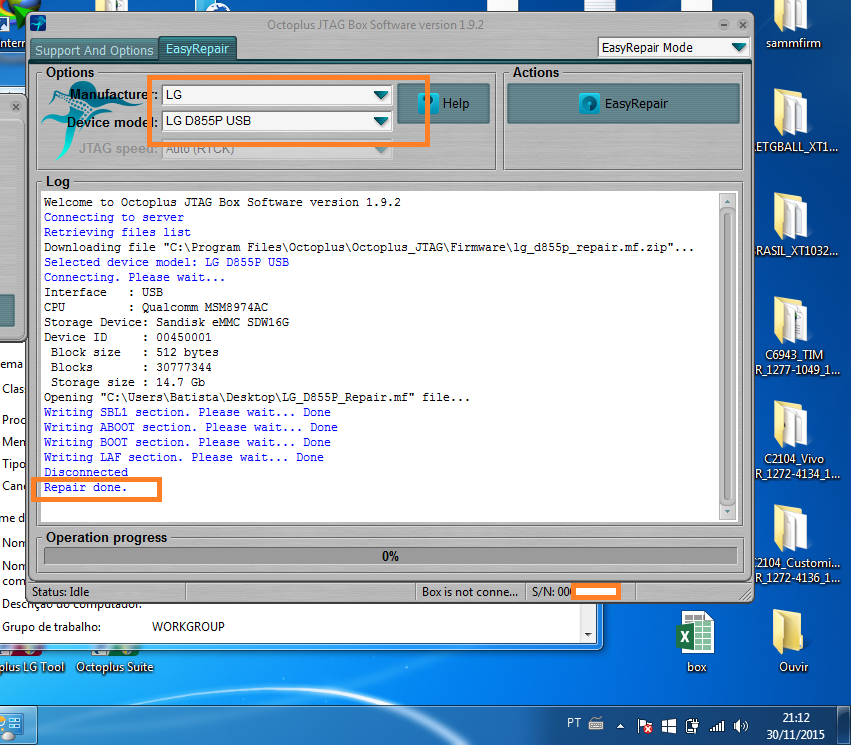Viewport: 851px width, 745px height.
Task: Click the 'Storage size : 14.7 Gb' line
Action: pos(128,383)
